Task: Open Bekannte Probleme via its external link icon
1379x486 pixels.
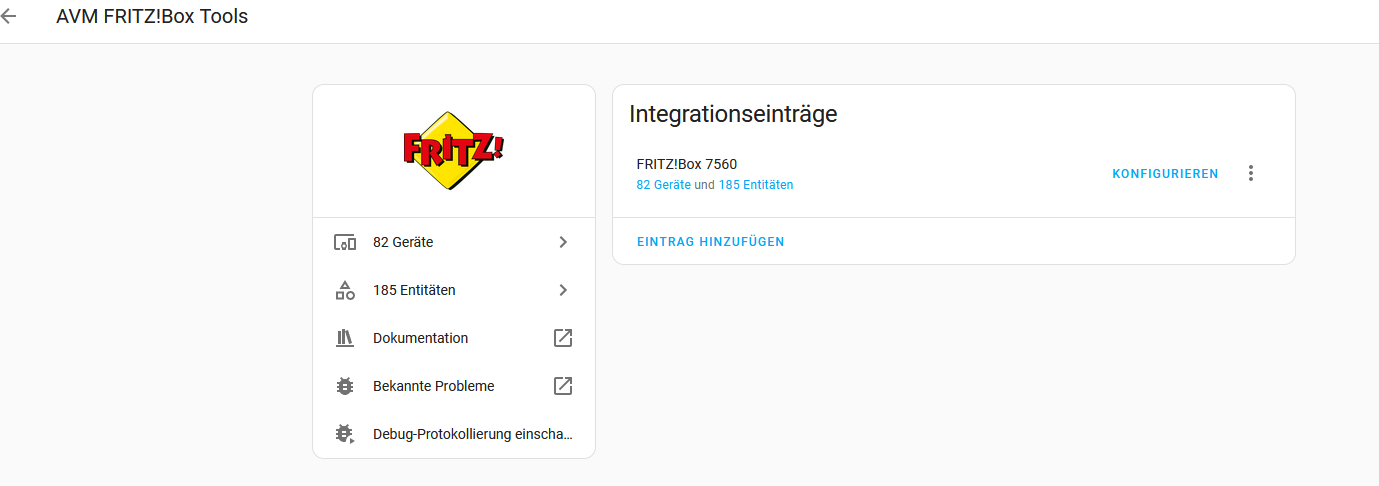Action: [x=563, y=386]
